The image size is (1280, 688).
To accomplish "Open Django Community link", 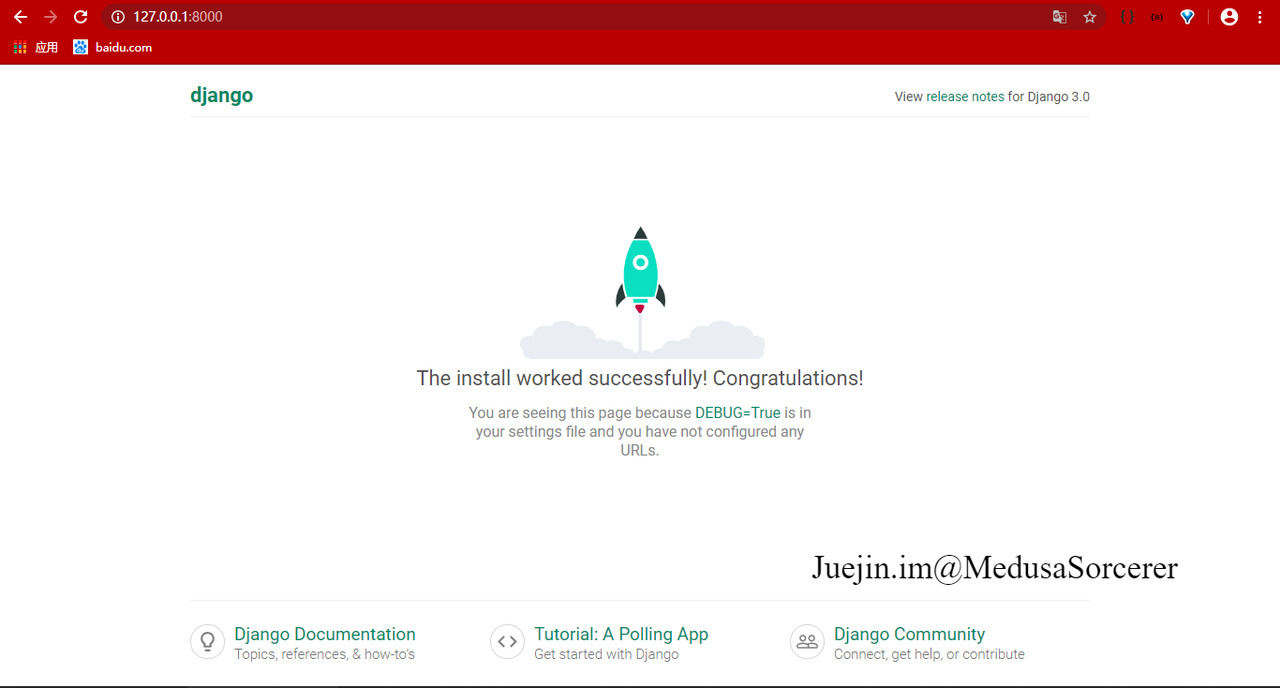I will 909,634.
